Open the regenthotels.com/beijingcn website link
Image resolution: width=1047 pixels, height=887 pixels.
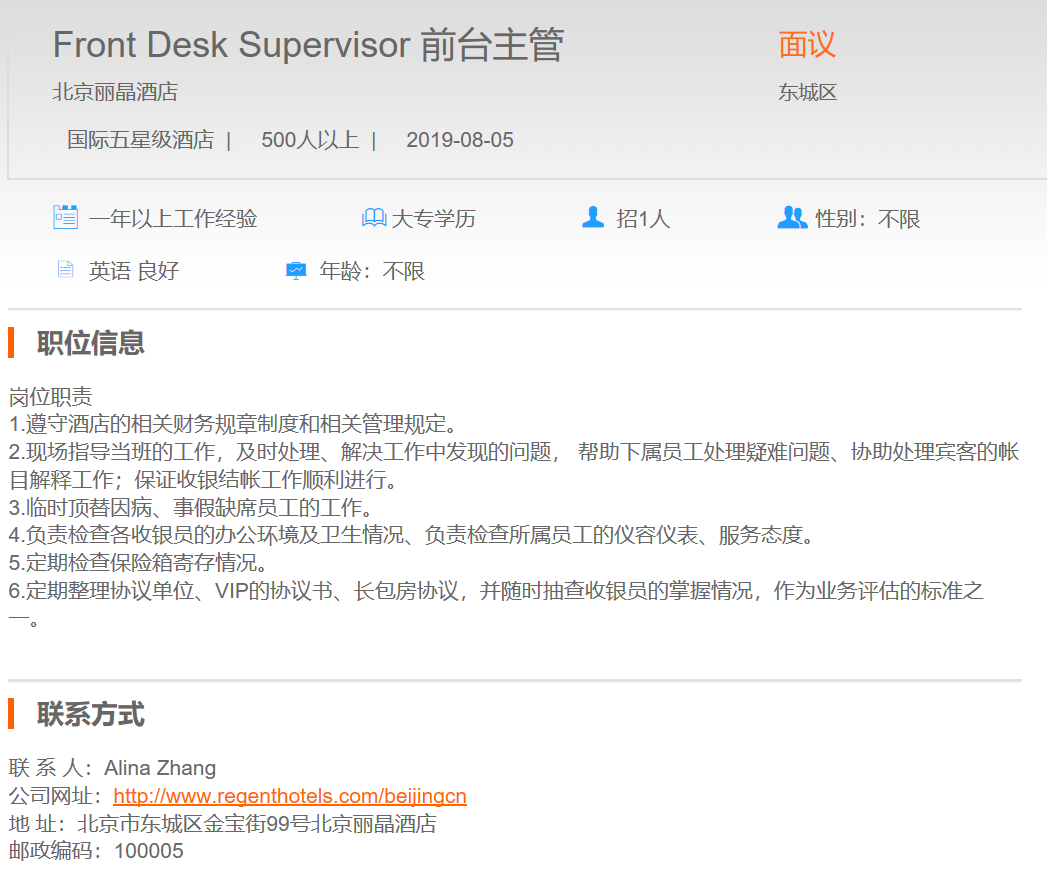(x=290, y=796)
